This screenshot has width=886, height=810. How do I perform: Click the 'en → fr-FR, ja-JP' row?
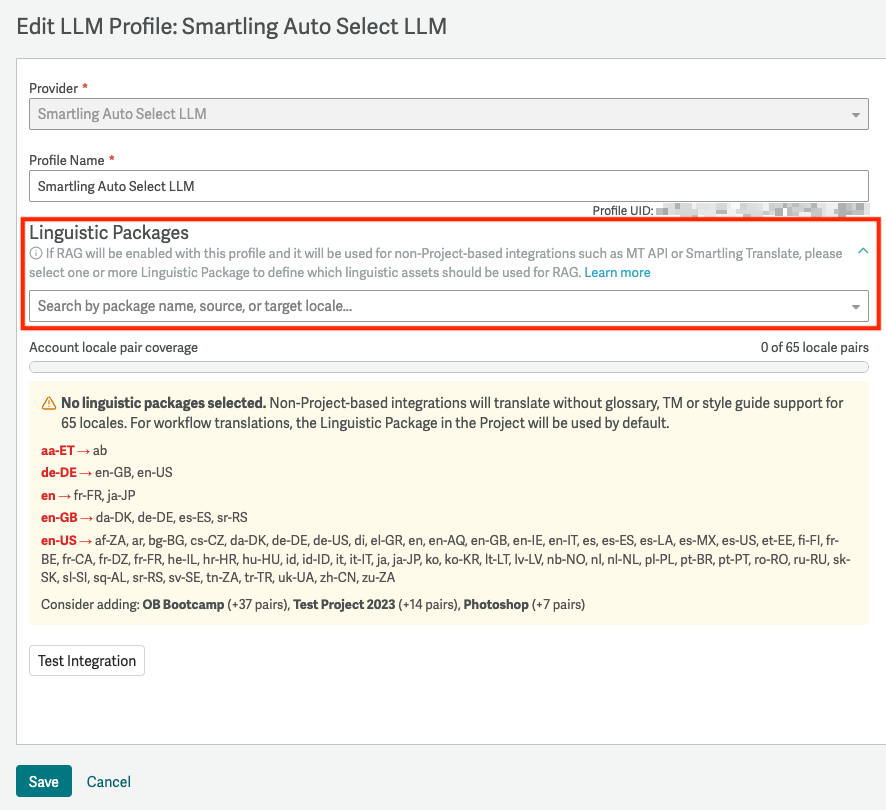coord(88,495)
